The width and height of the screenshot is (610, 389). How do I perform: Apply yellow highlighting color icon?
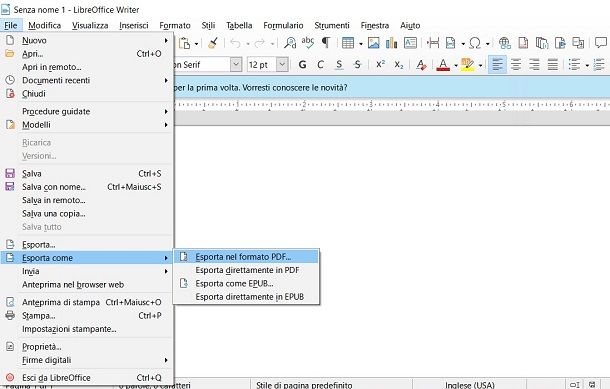click(x=467, y=65)
